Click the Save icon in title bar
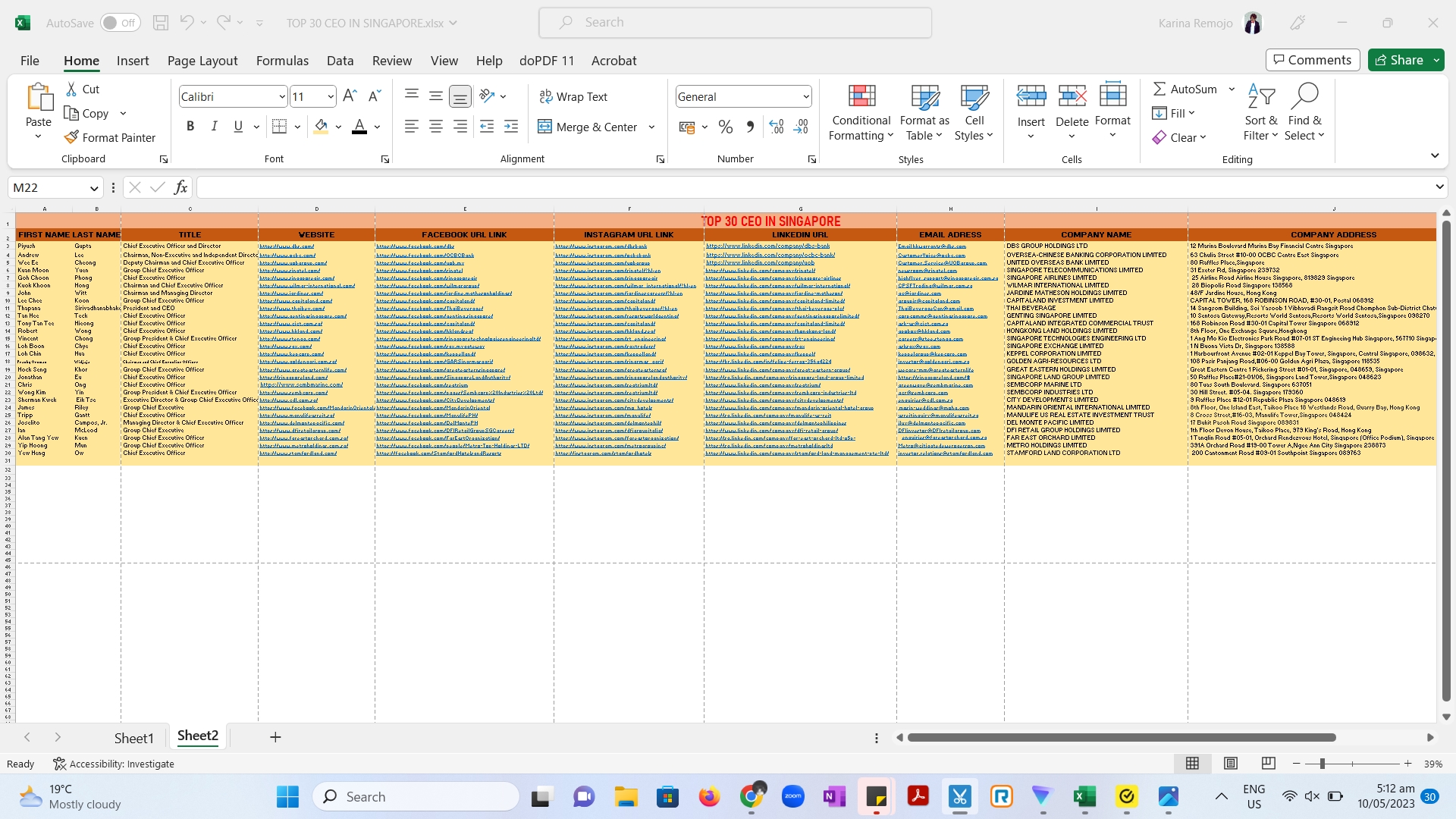 (161, 23)
